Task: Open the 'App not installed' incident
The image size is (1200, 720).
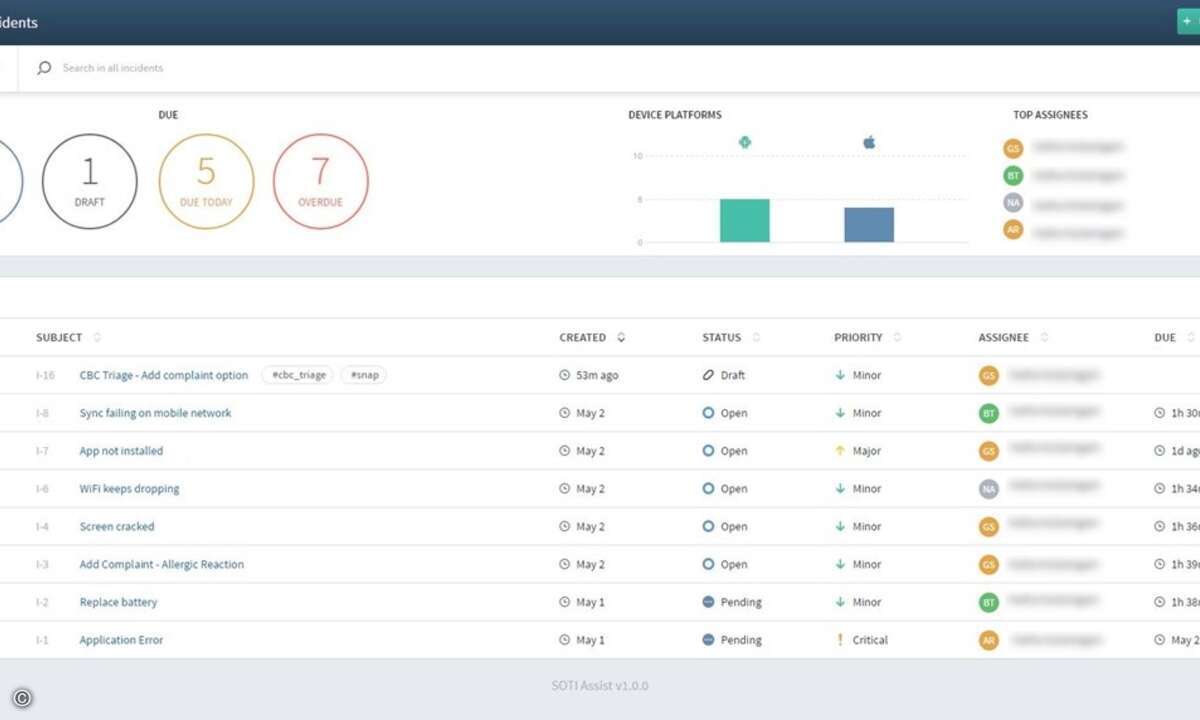Action: point(121,451)
